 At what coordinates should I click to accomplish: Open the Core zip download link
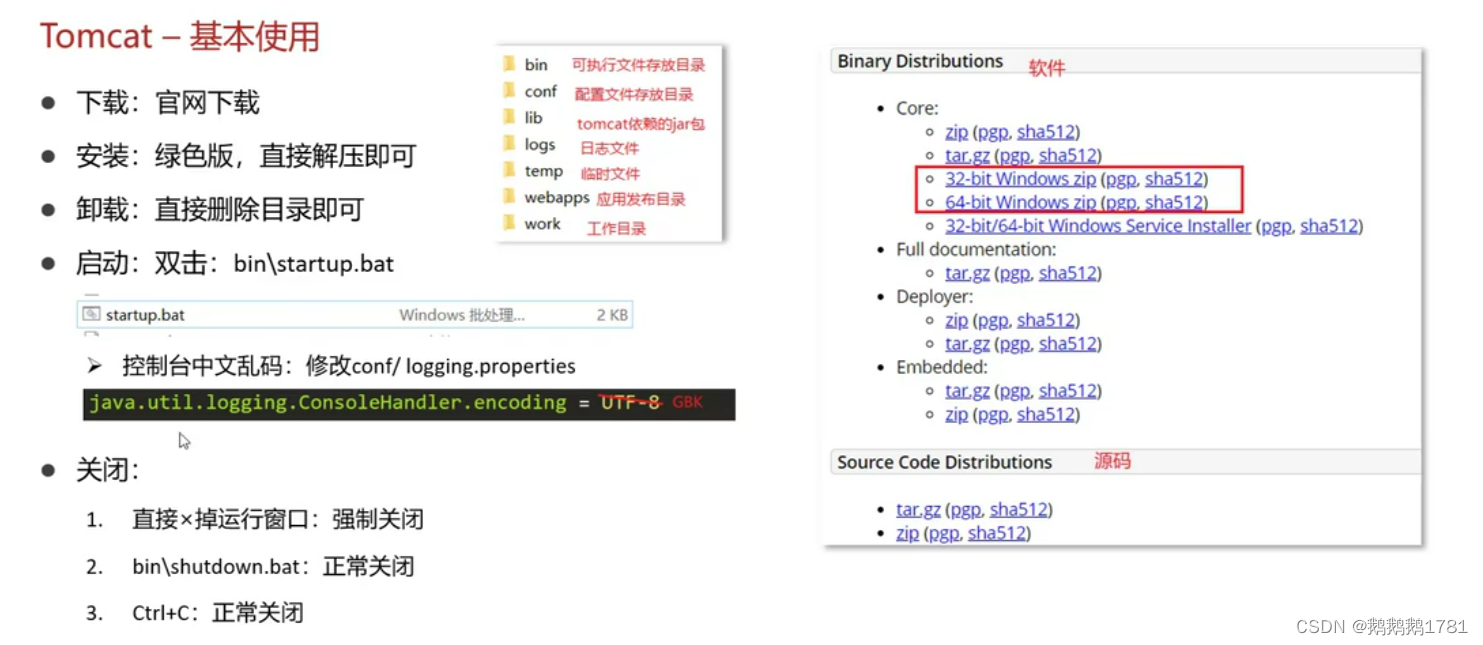coord(956,132)
